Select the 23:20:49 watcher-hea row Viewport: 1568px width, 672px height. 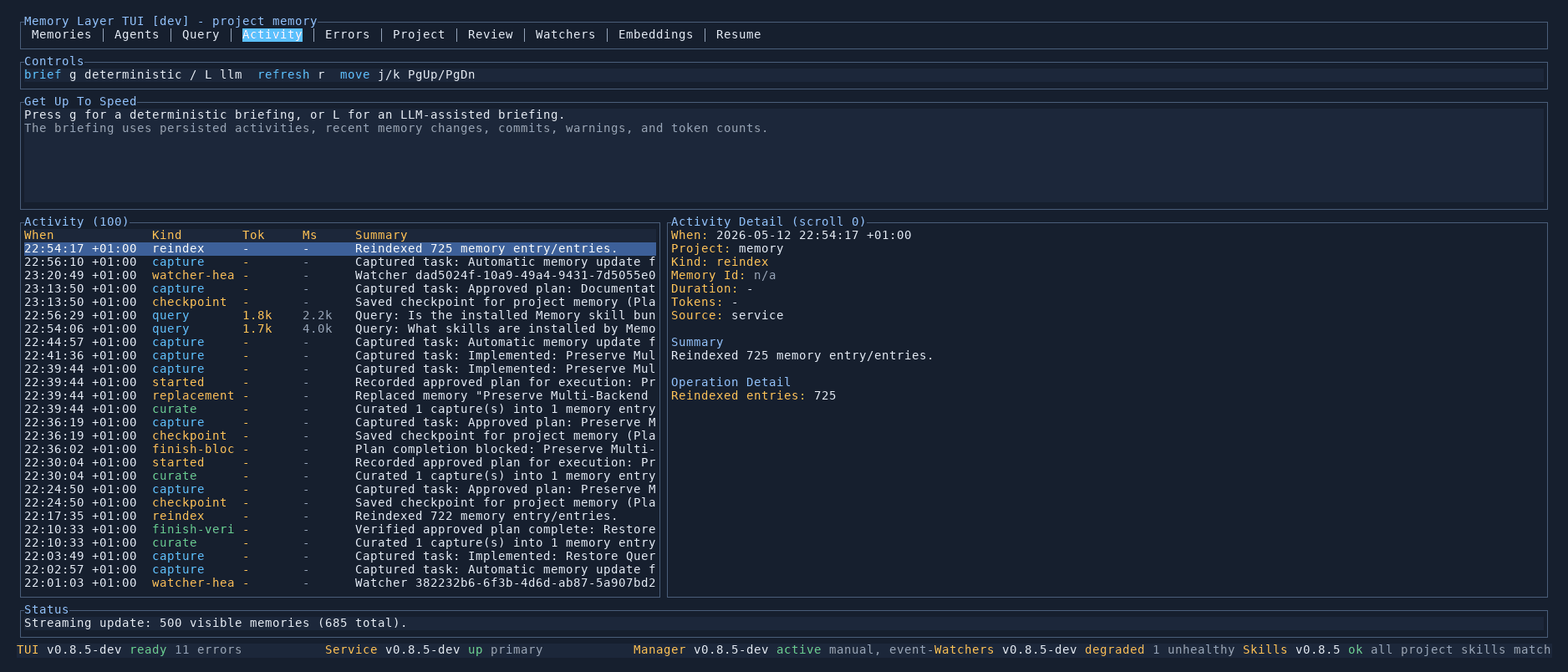pos(340,276)
